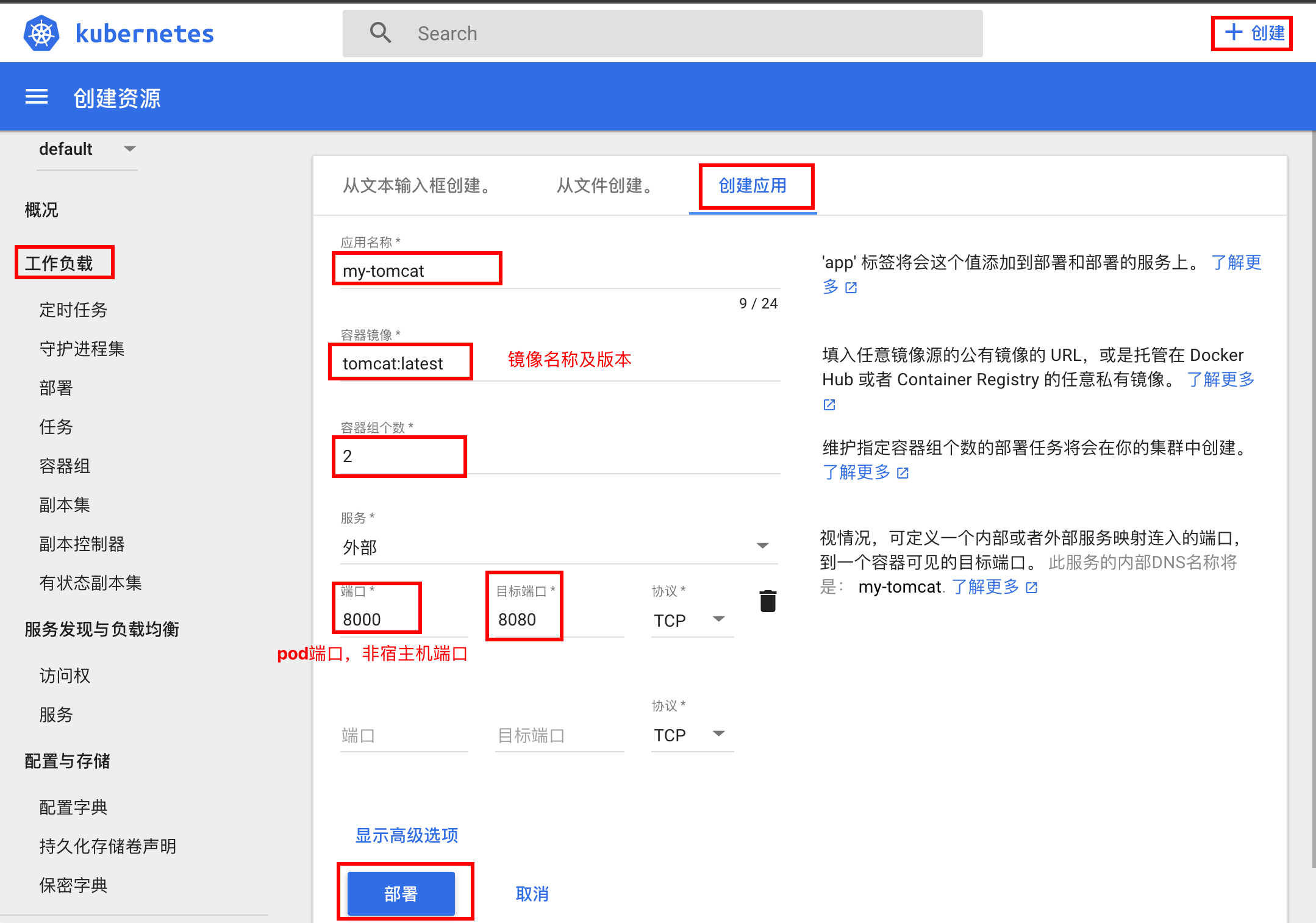Open the external link icon after service DNS help
1316x923 pixels.
click(1032, 588)
